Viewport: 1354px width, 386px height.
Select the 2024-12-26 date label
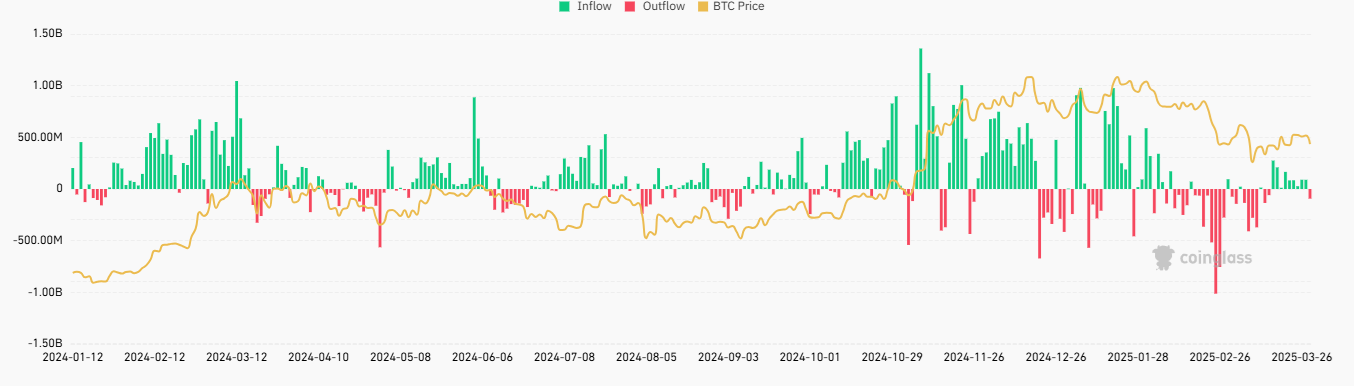pyautogui.click(x=1057, y=356)
